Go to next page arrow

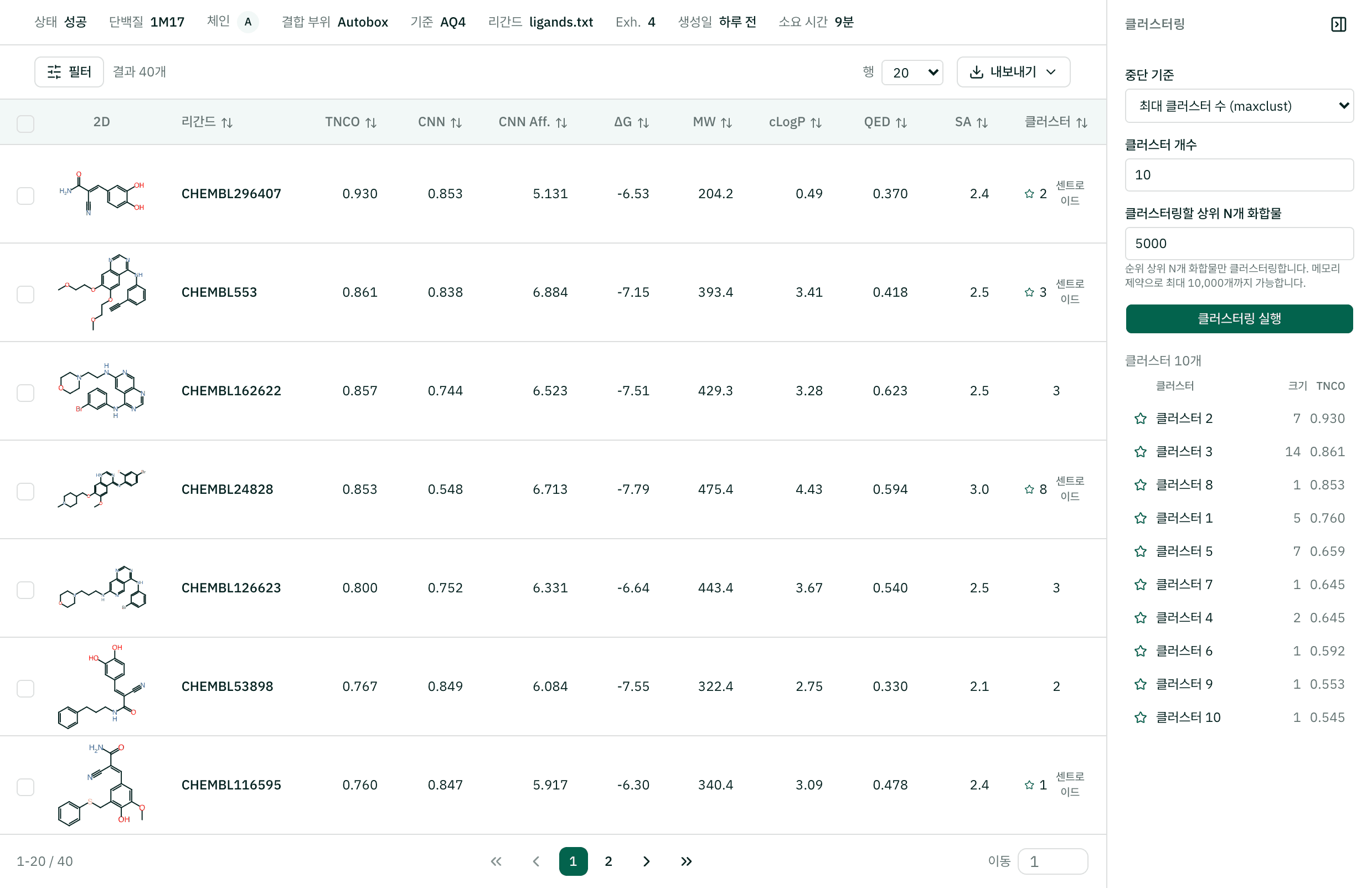pyautogui.click(x=646, y=861)
